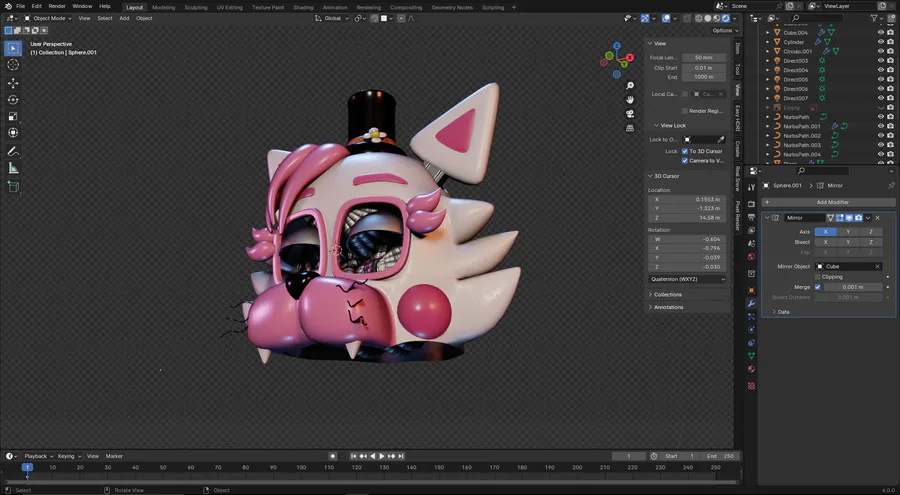Open the Tool properties tab (screwdriver and wrench)
The height and width of the screenshot is (495, 900).
[x=751, y=188]
